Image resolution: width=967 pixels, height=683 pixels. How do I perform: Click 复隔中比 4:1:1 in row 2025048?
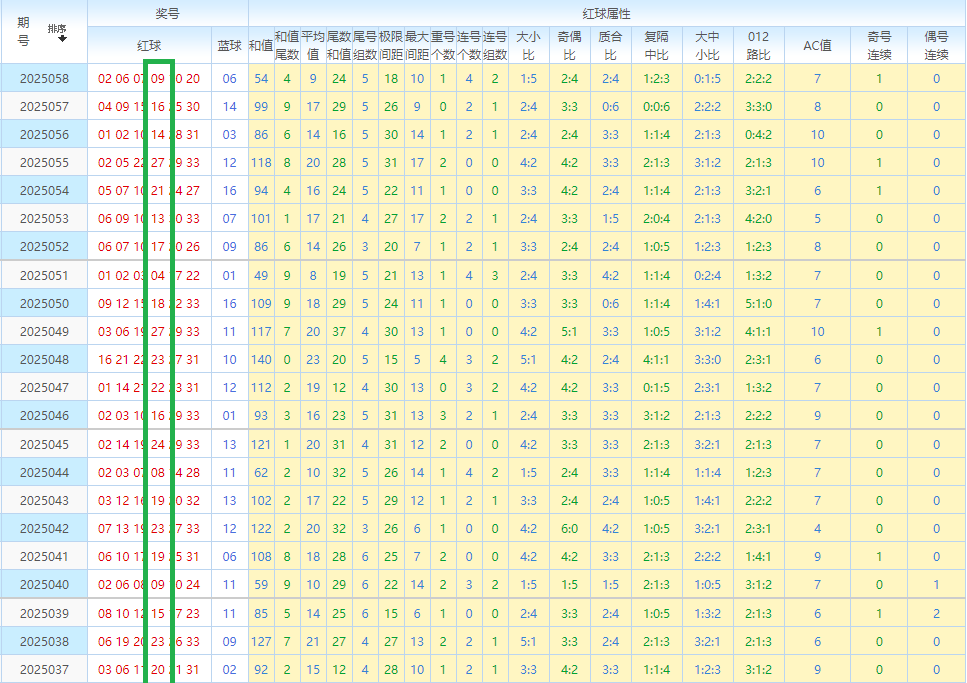coord(656,359)
